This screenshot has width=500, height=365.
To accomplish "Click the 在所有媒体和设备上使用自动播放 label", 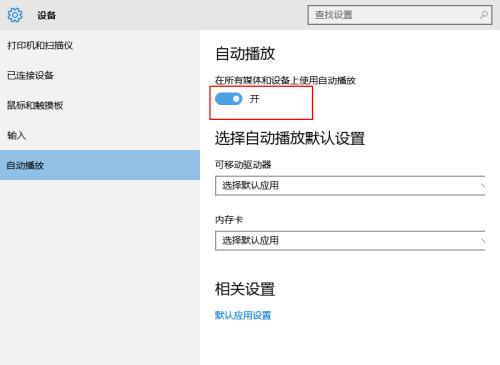I will (x=285, y=80).
